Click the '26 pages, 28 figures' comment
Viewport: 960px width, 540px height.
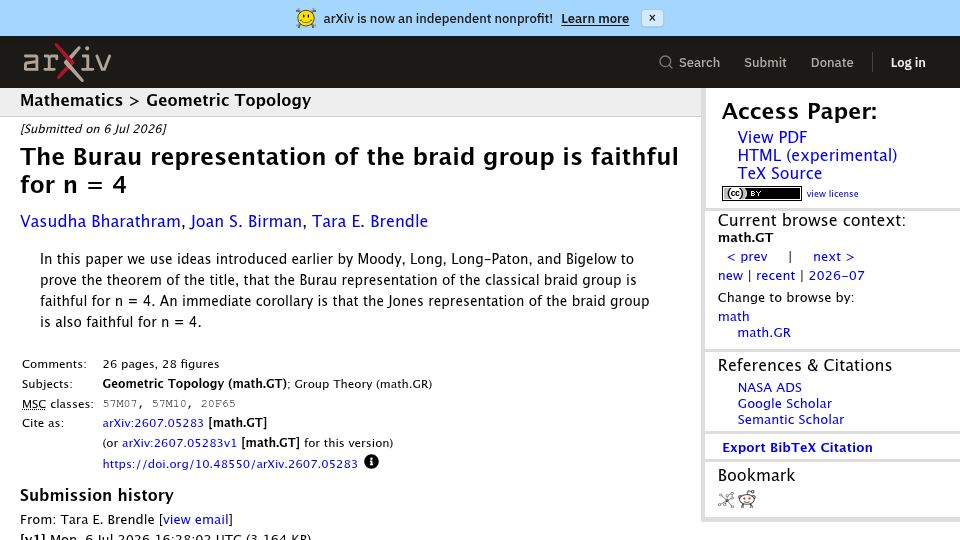click(x=161, y=364)
